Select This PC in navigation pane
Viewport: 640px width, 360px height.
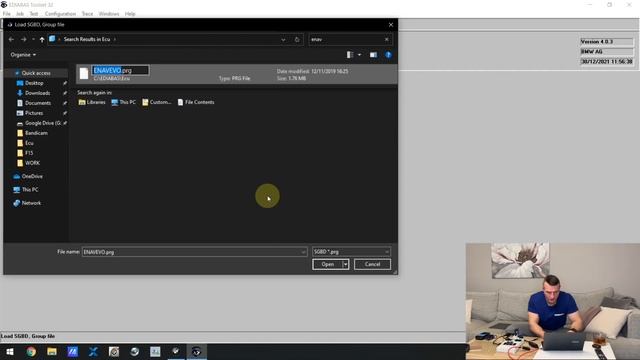[30, 190]
